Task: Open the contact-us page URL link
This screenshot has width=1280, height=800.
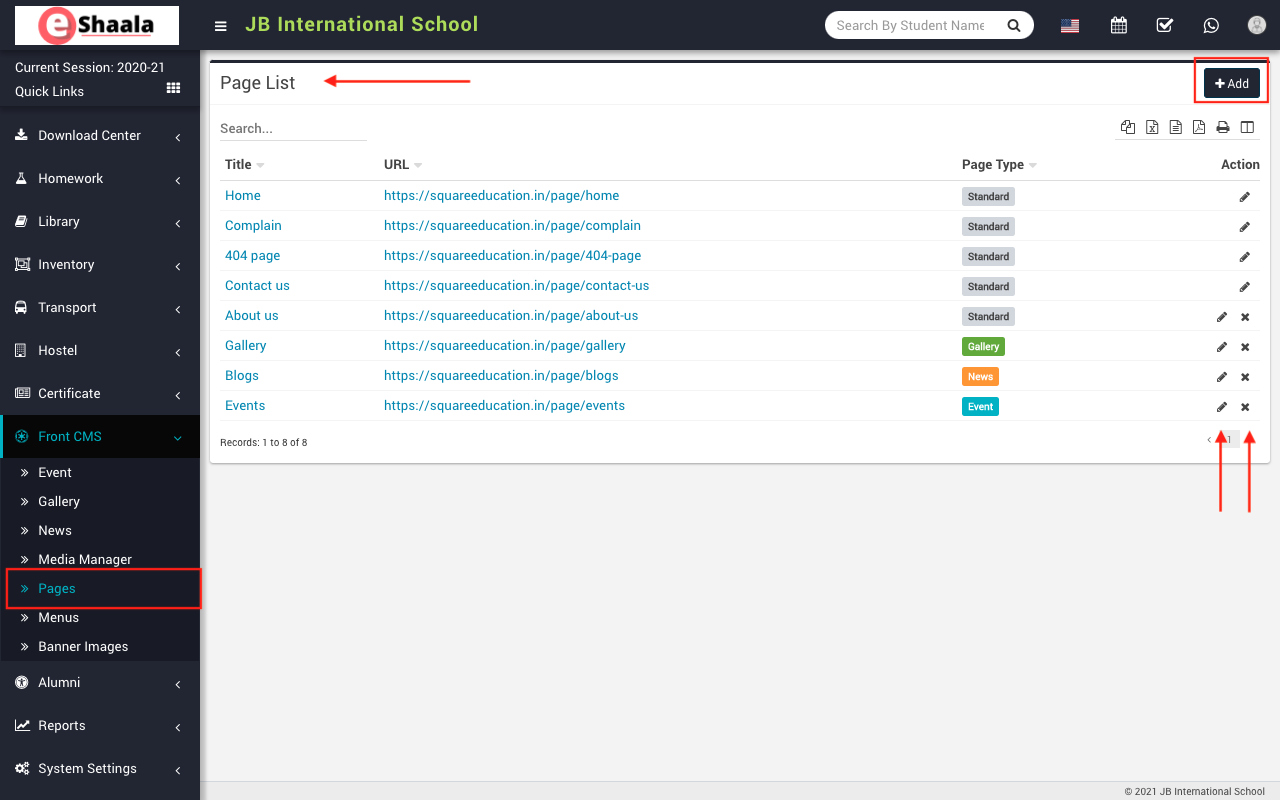Action: [x=516, y=286]
